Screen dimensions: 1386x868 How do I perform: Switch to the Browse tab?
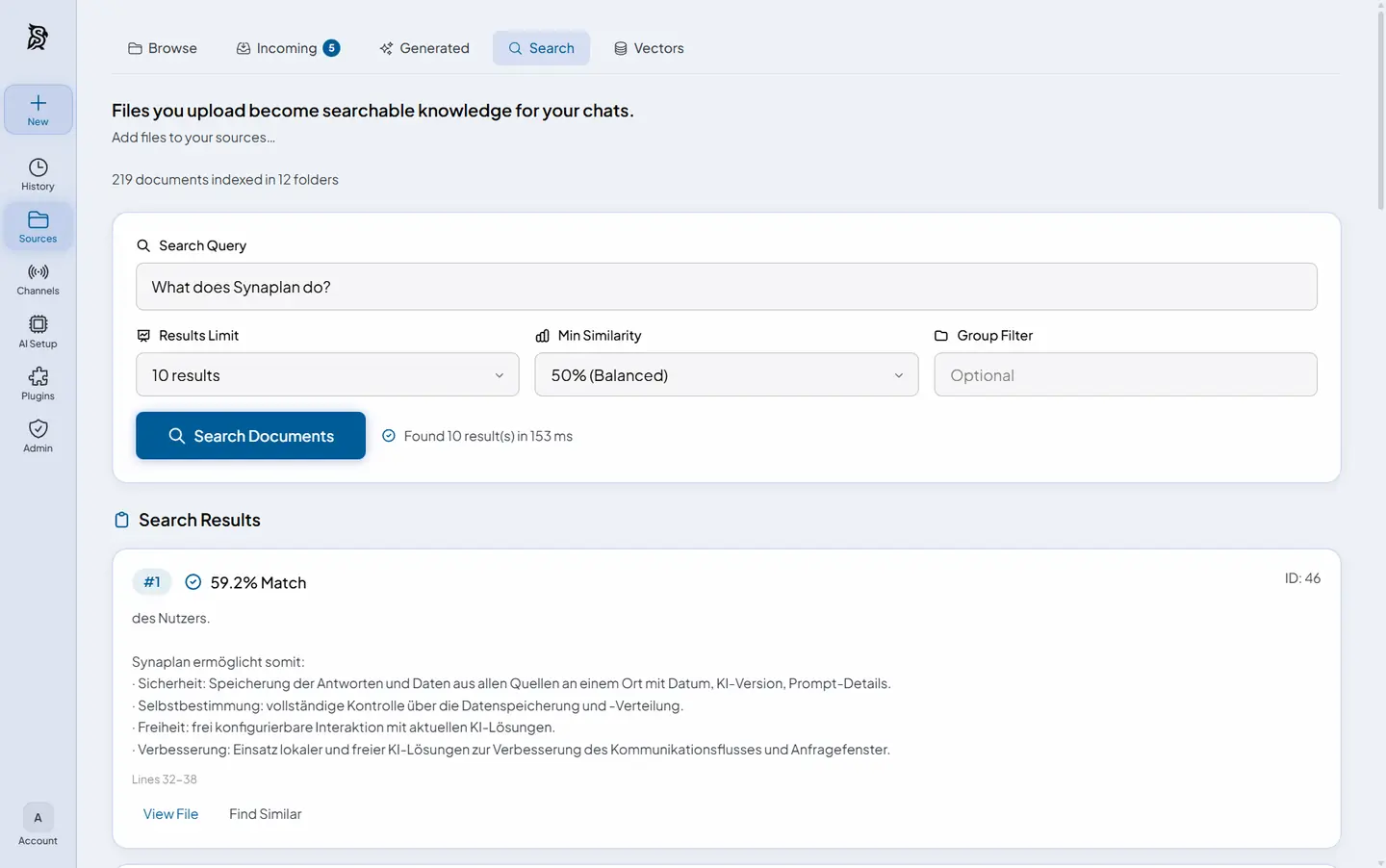tap(163, 48)
